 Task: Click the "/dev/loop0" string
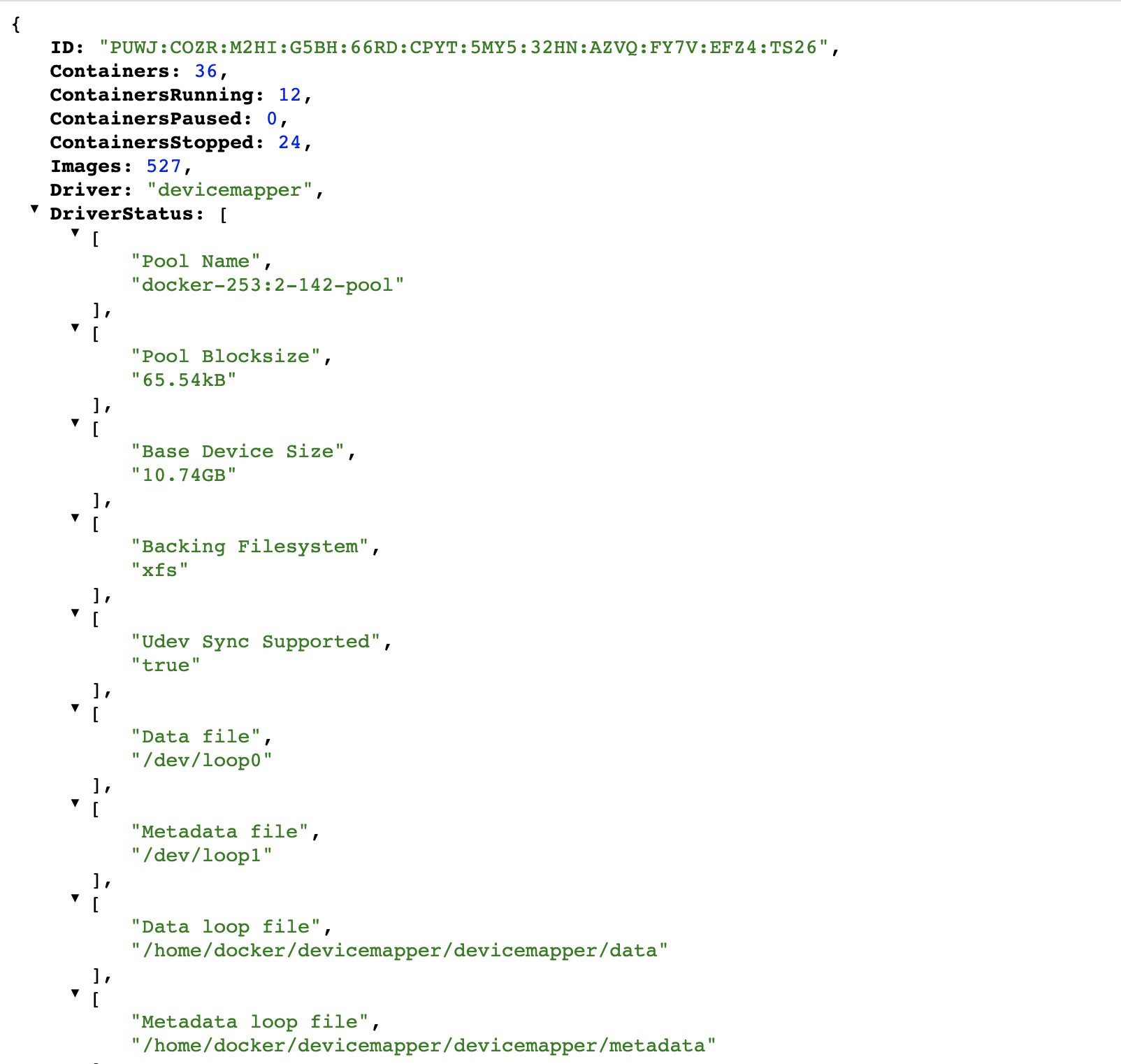click(x=202, y=761)
